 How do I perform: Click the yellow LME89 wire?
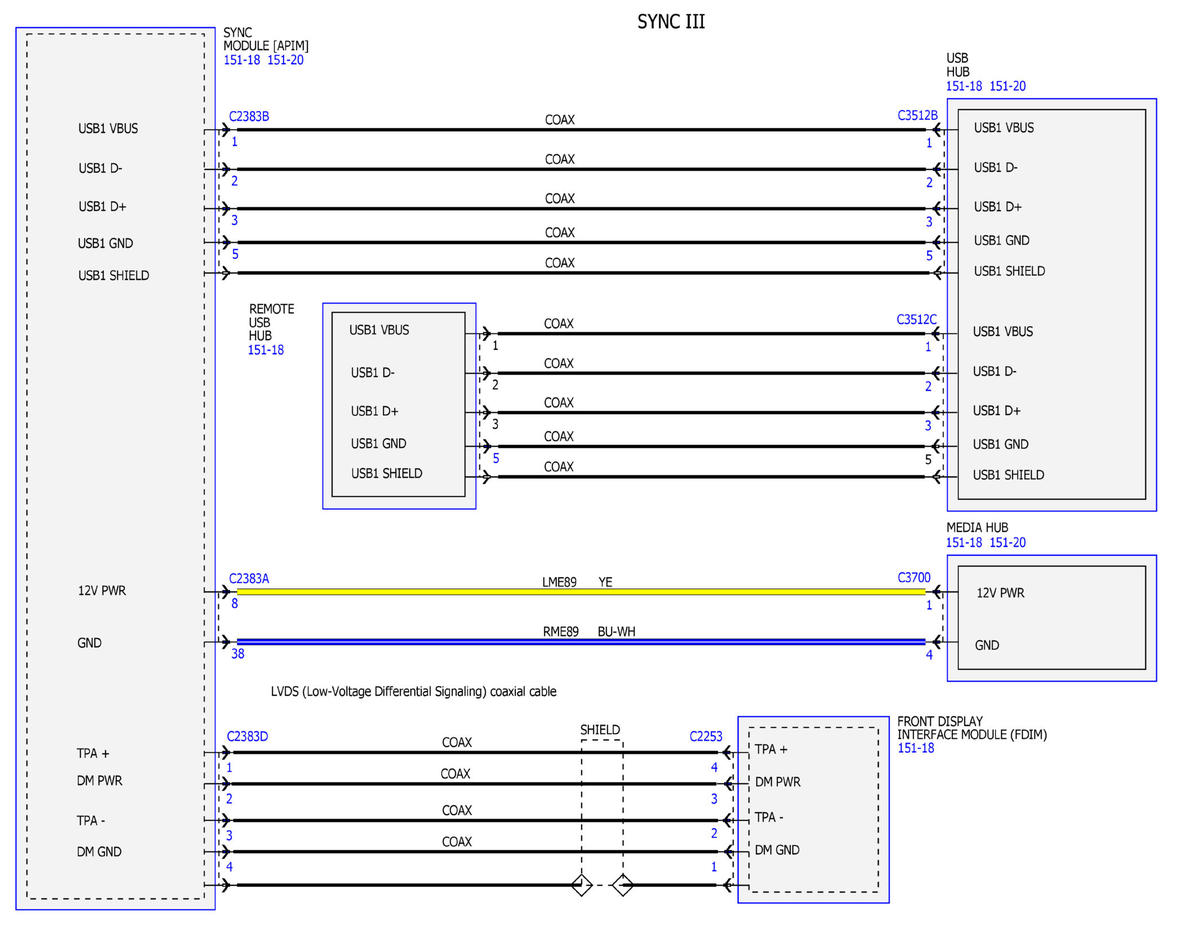[x=580, y=592]
